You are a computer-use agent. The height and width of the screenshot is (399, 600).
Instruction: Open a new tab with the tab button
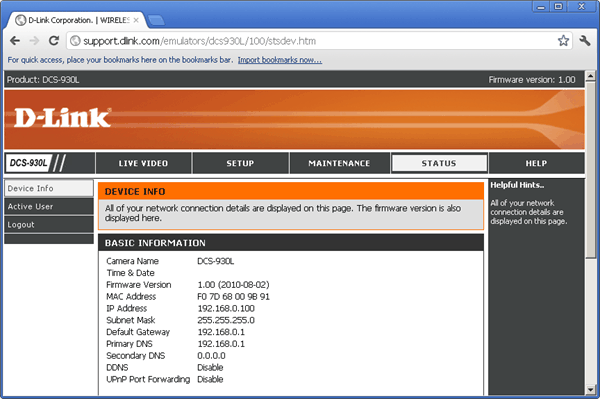[156, 20]
